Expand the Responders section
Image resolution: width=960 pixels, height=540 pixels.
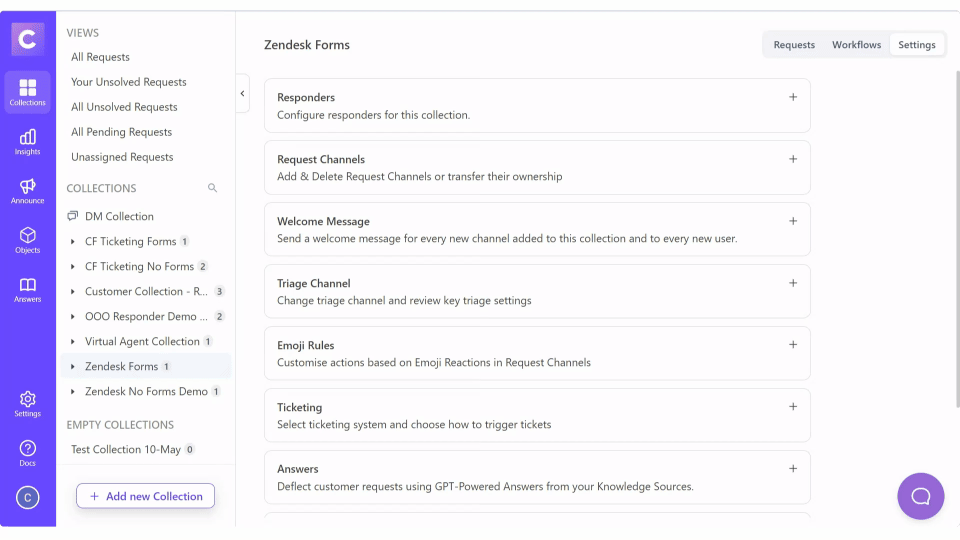click(x=793, y=97)
